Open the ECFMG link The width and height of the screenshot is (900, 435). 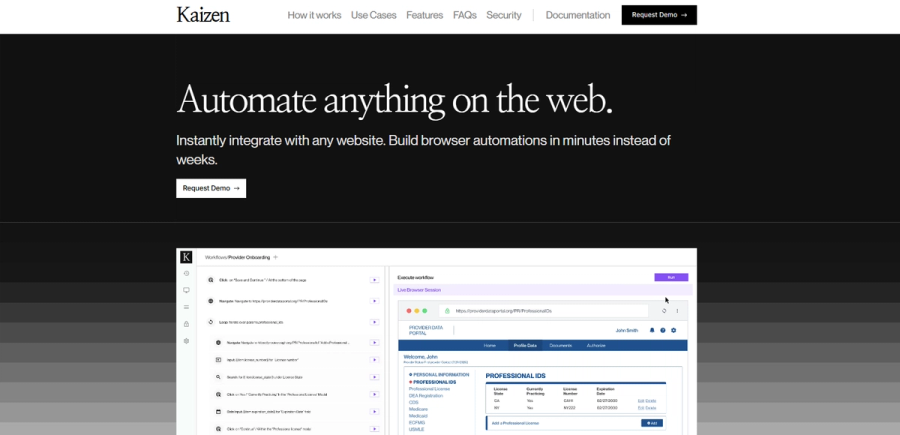[x=417, y=422]
